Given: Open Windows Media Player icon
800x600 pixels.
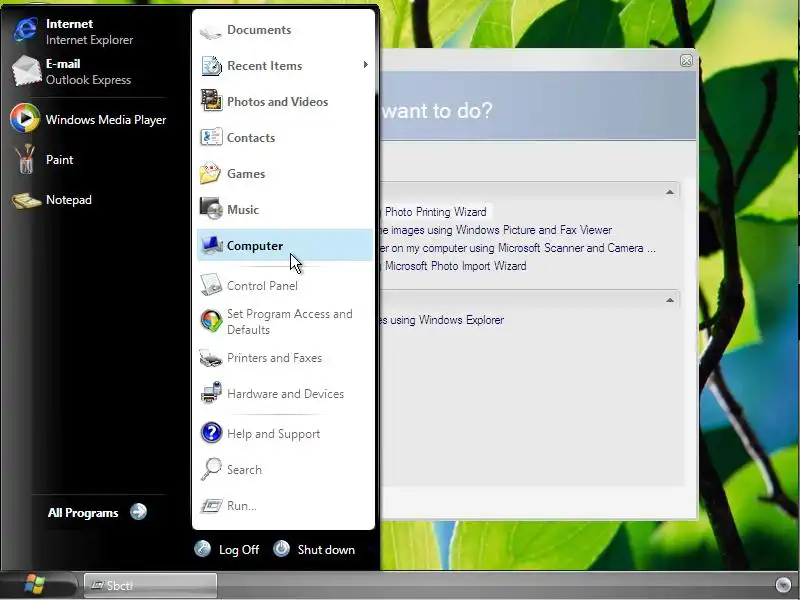Looking at the screenshot, I should click(24, 119).
